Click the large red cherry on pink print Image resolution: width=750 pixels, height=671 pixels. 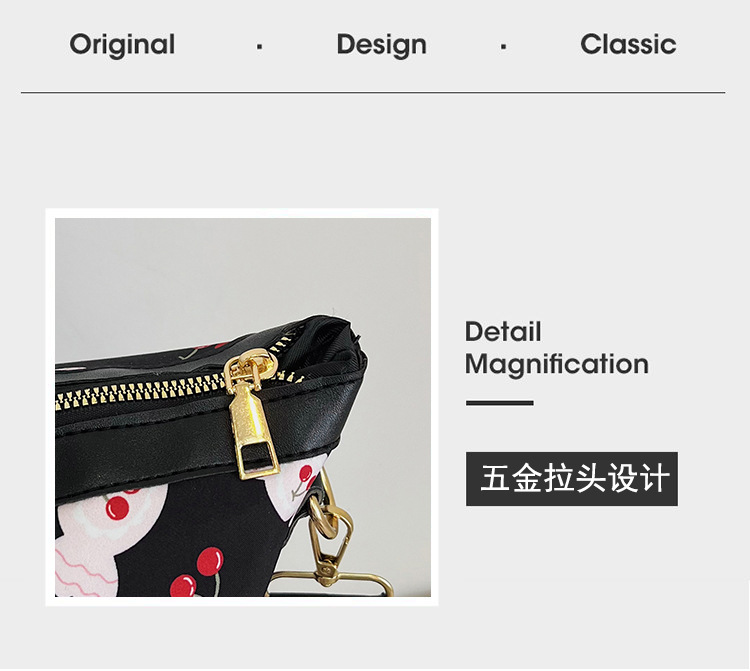[117, 508]
